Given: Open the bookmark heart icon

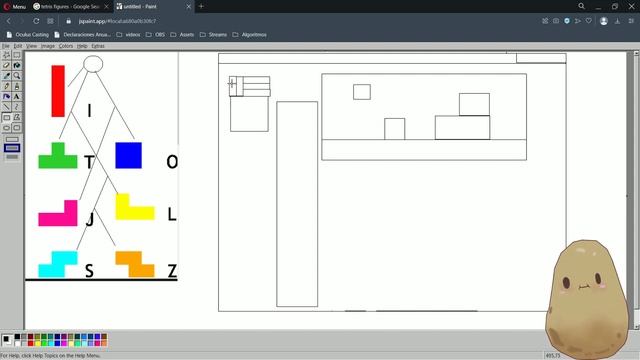Looking at the screenshot, I should pyautogui.click(x=589, y=21).
